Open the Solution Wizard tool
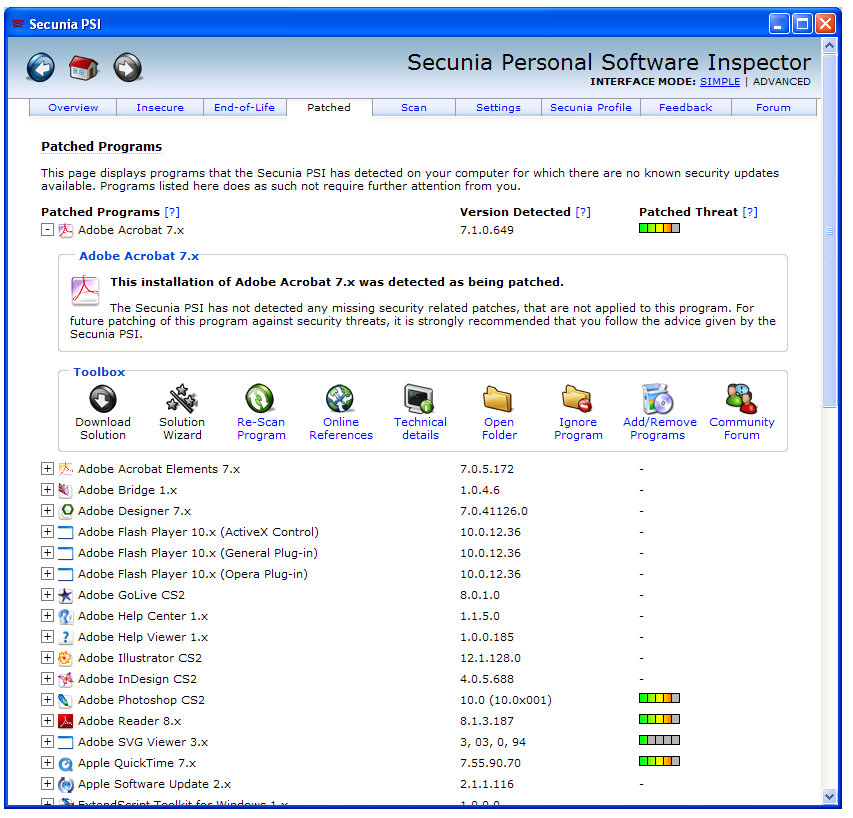The image size is (853, 818). 182,400
